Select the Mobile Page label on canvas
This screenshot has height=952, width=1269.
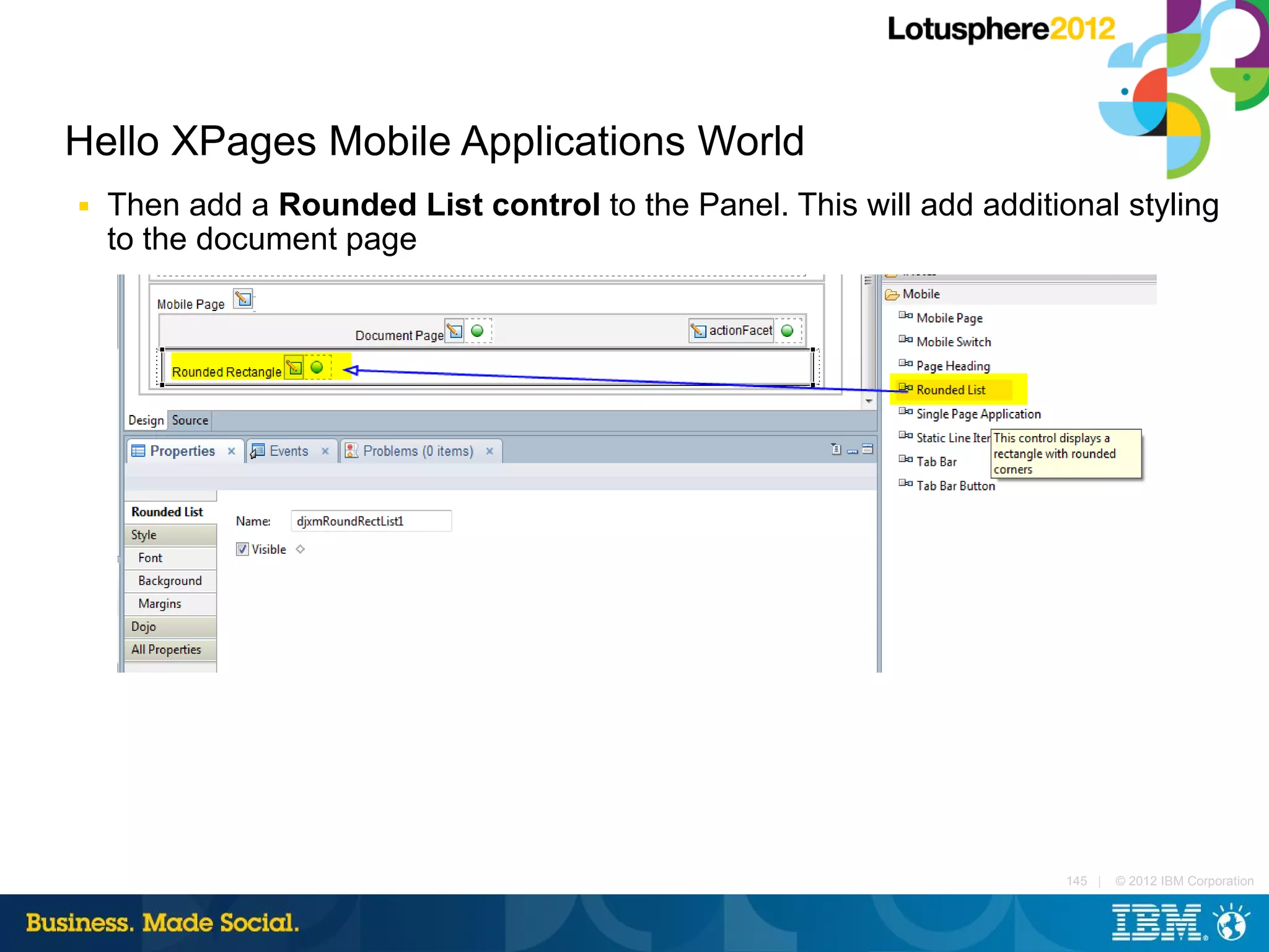pos(191,304)
